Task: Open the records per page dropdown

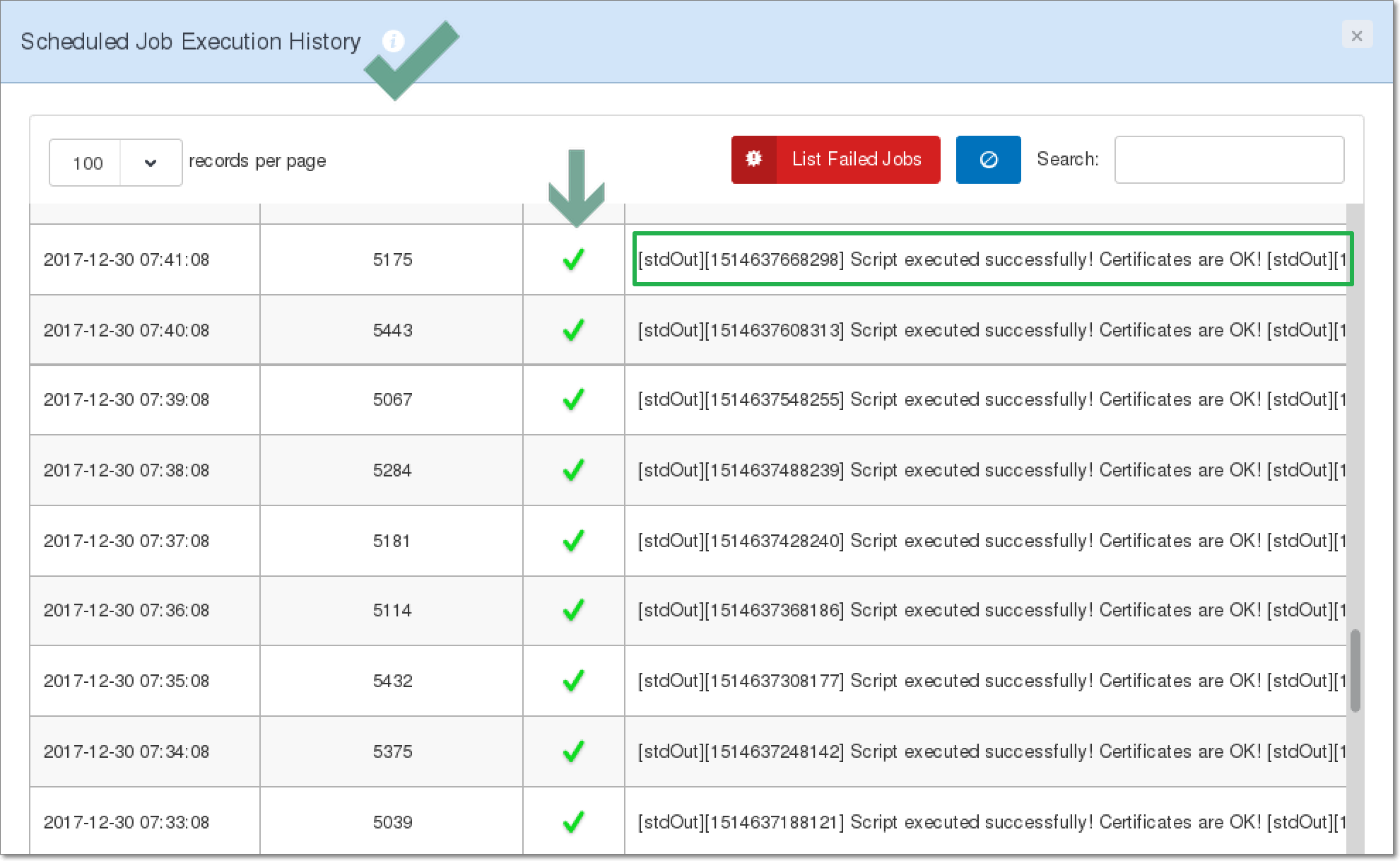Action: tap(116, 163)
